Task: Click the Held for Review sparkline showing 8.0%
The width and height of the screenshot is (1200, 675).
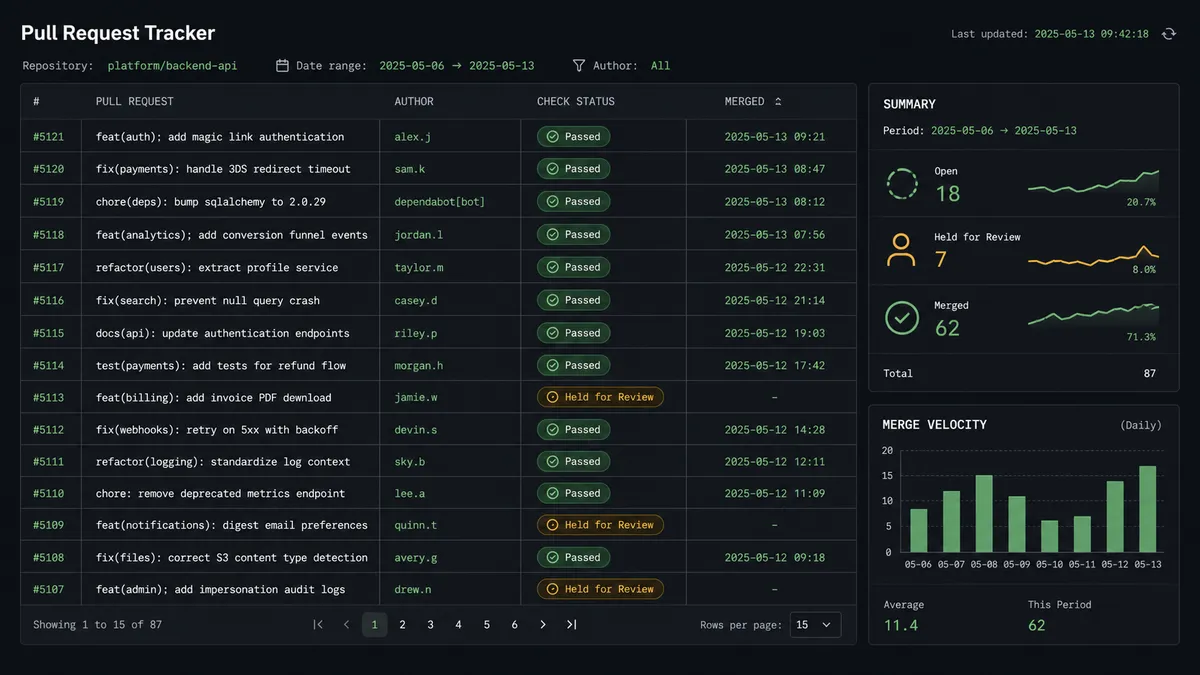Action: pyautogui.click(x=1093, y=255)
